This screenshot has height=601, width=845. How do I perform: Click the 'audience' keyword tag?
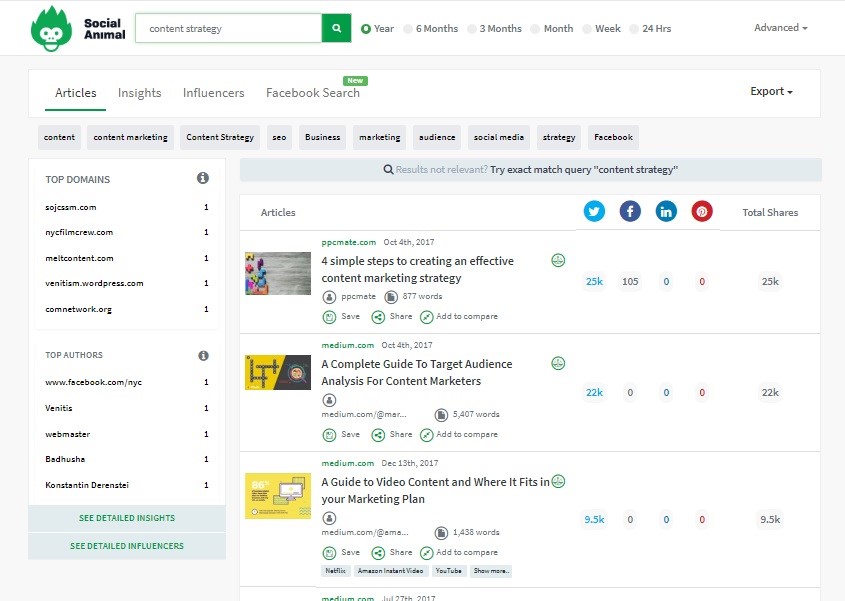[437, 137]
